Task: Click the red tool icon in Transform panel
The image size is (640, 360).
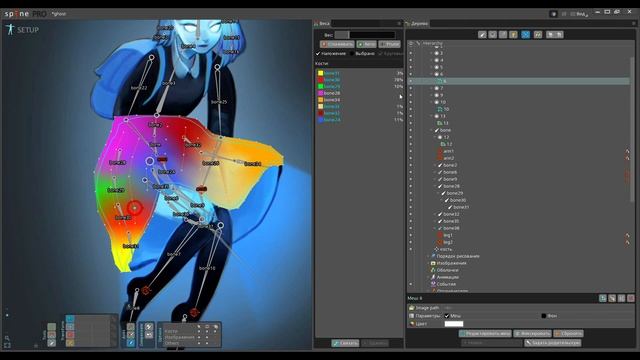Action: point(70,335)
